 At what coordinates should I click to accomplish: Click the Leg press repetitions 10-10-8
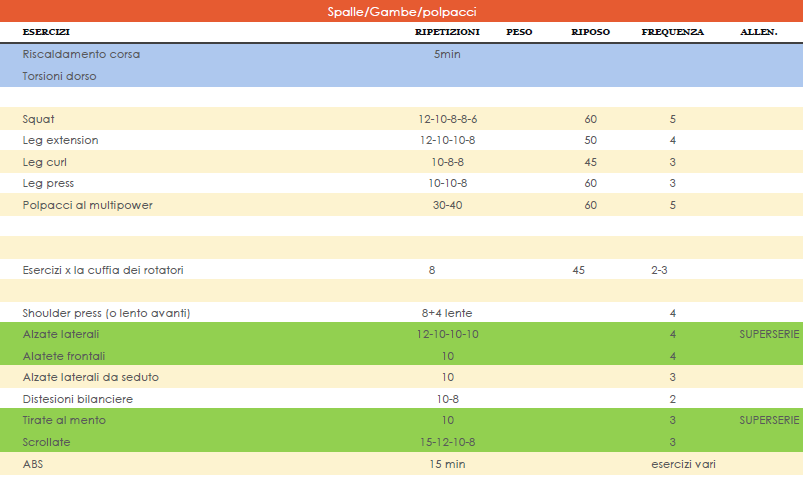[x=447, y=183]
